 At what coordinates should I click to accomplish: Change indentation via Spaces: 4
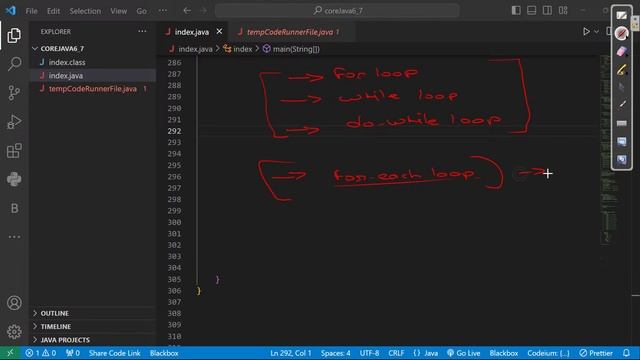[x=335, y=353]
